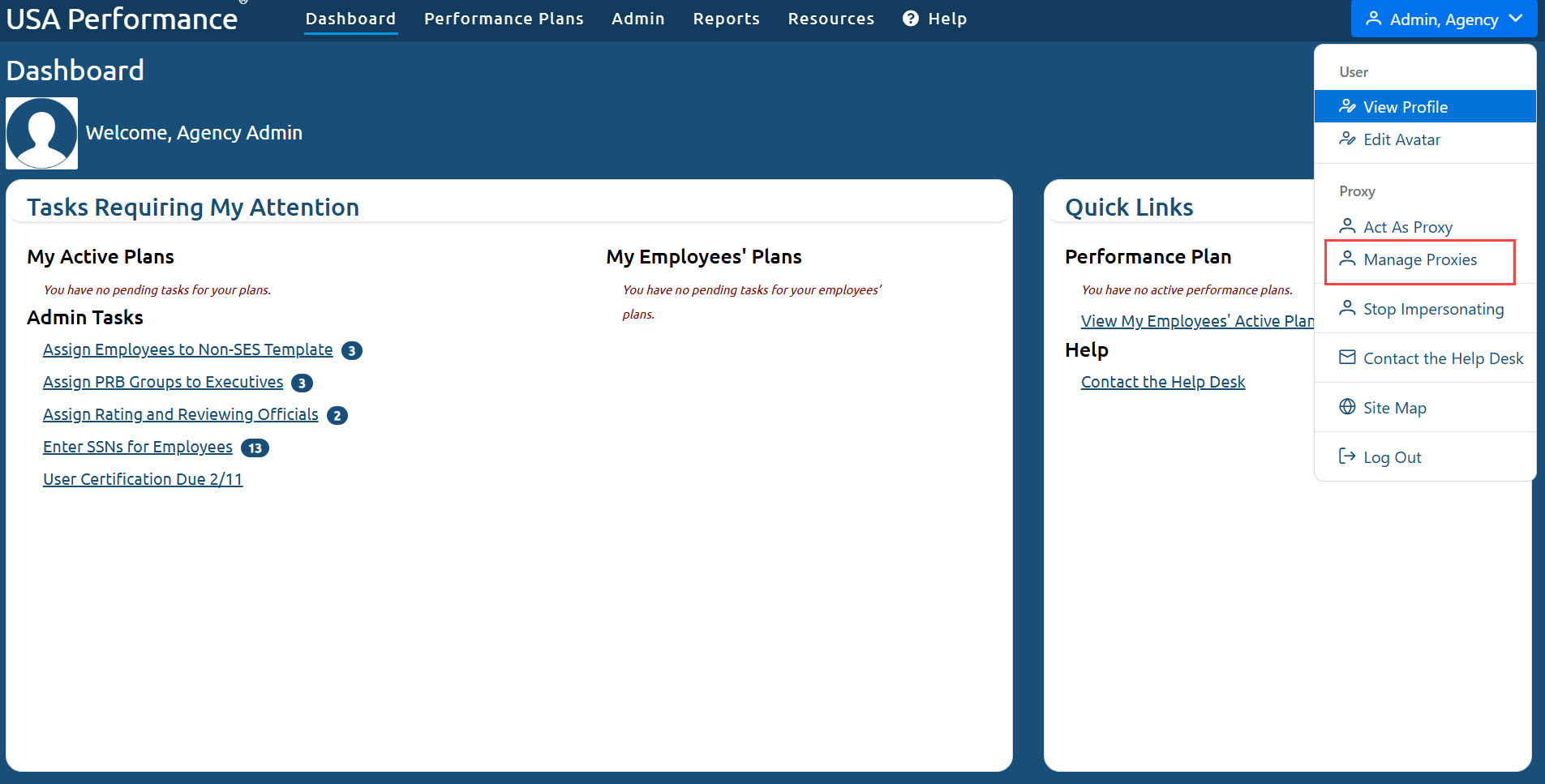Image resolution: width=1545 pixels, height=784 pixels.
Task: Click the Welcome, Agency Admin text
Action: pos(194,133)
